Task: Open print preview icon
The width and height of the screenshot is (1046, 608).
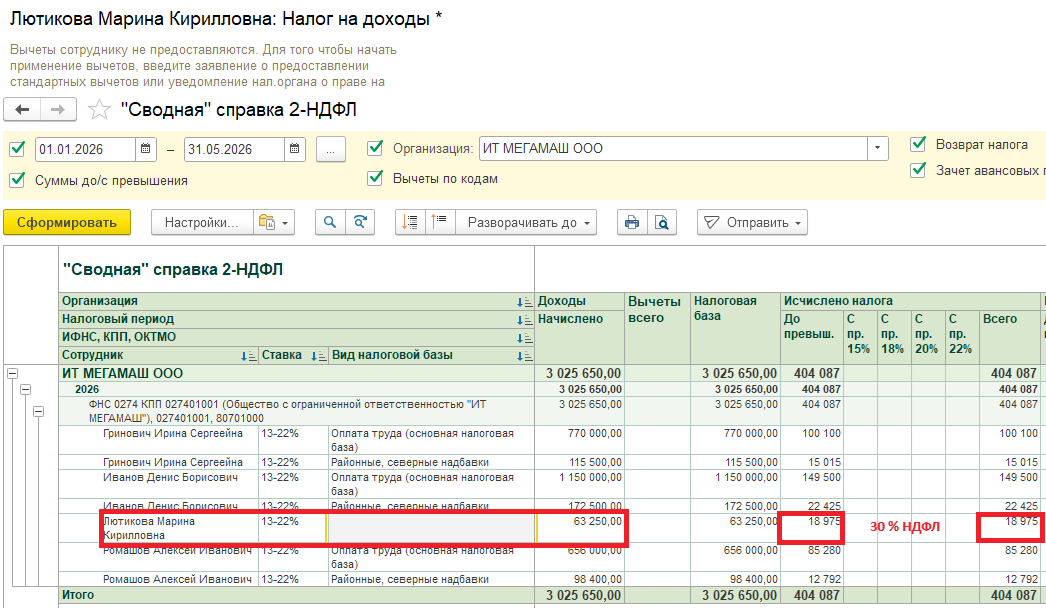Action: tap(660, 222)
